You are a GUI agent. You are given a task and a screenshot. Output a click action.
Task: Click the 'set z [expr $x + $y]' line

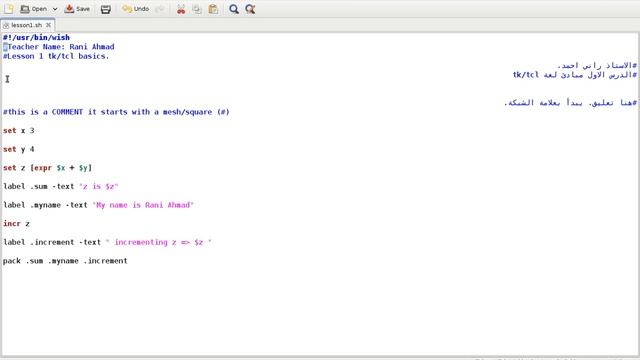click(47, 168)
